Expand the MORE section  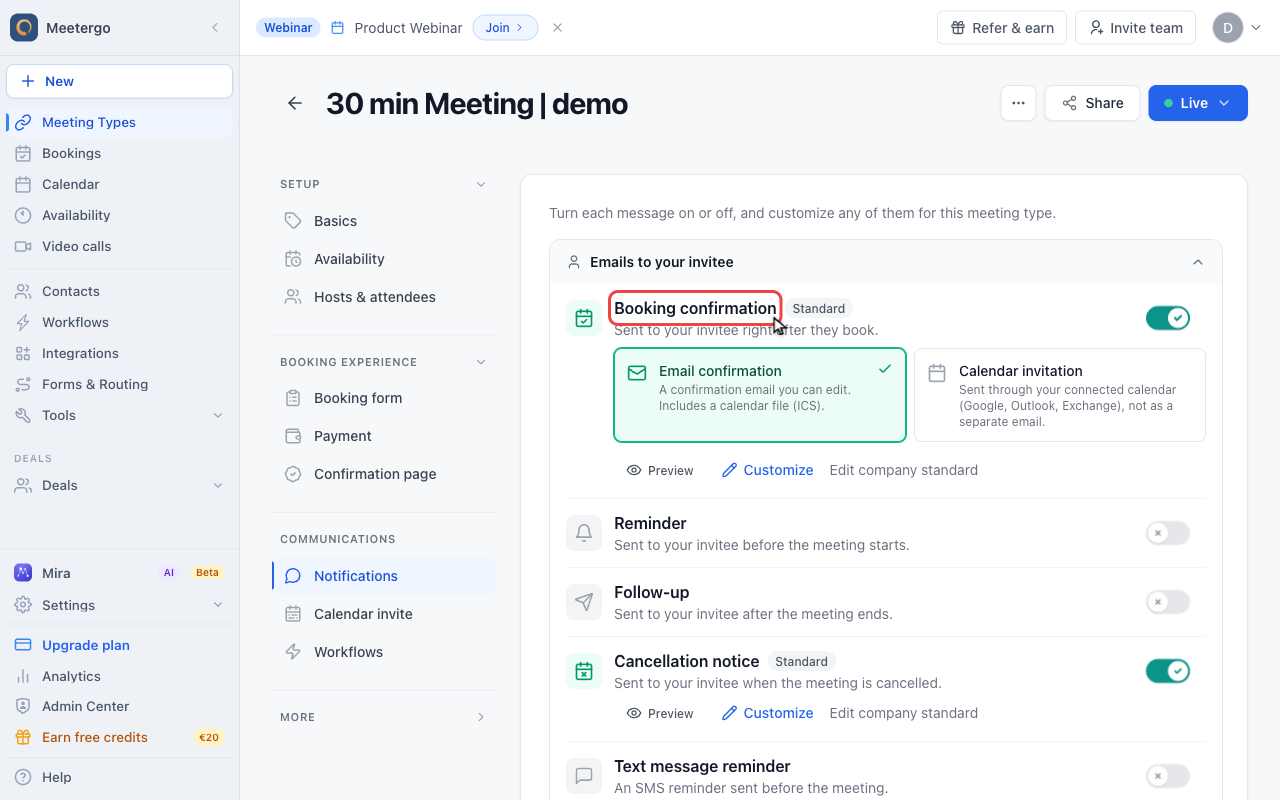pos(481,717)
